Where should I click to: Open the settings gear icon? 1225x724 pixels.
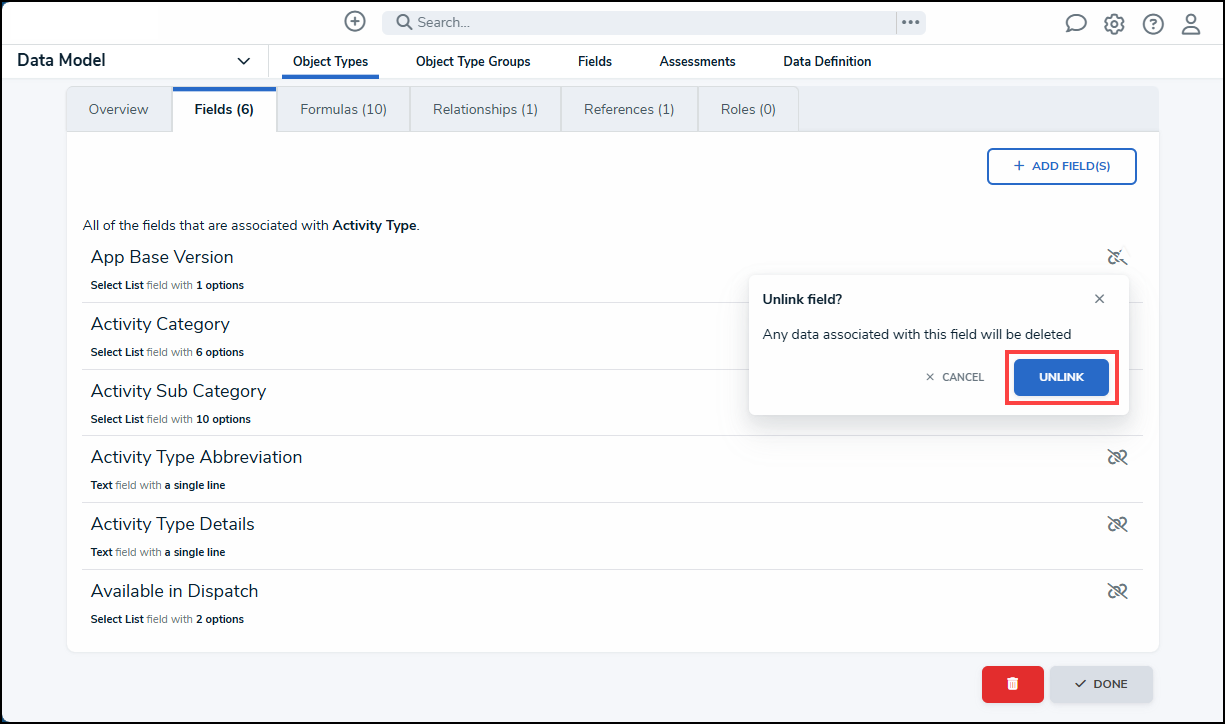tap(1114, 24)
